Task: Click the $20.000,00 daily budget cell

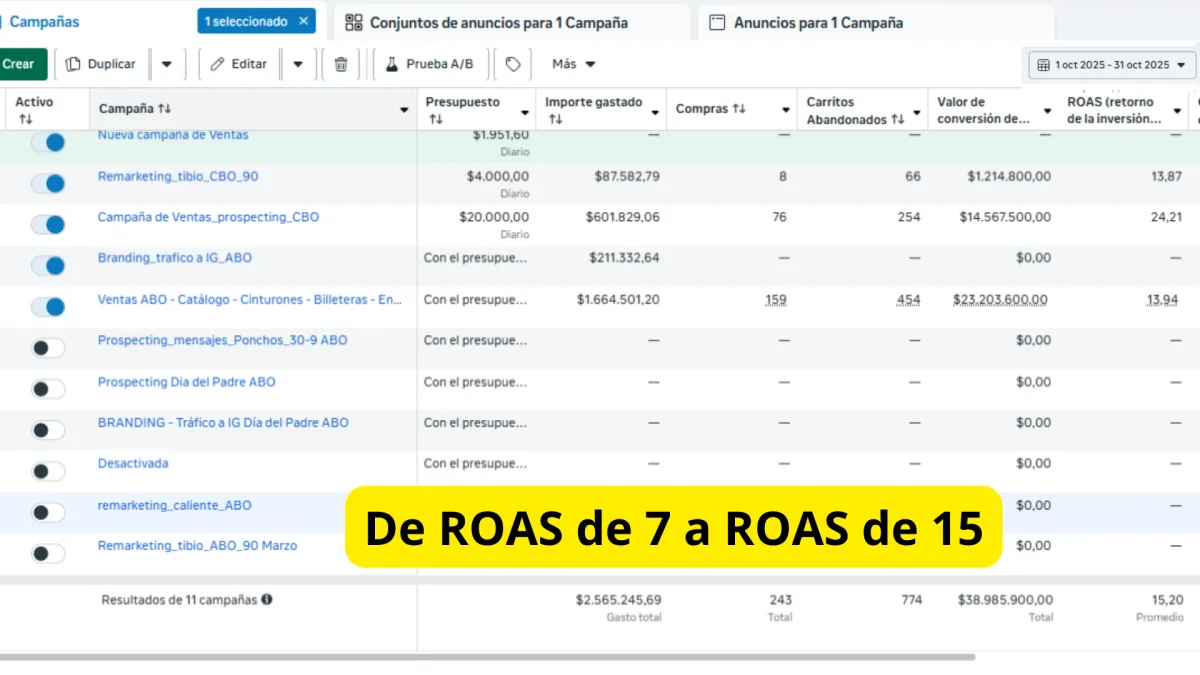Action: coord(494,217)
